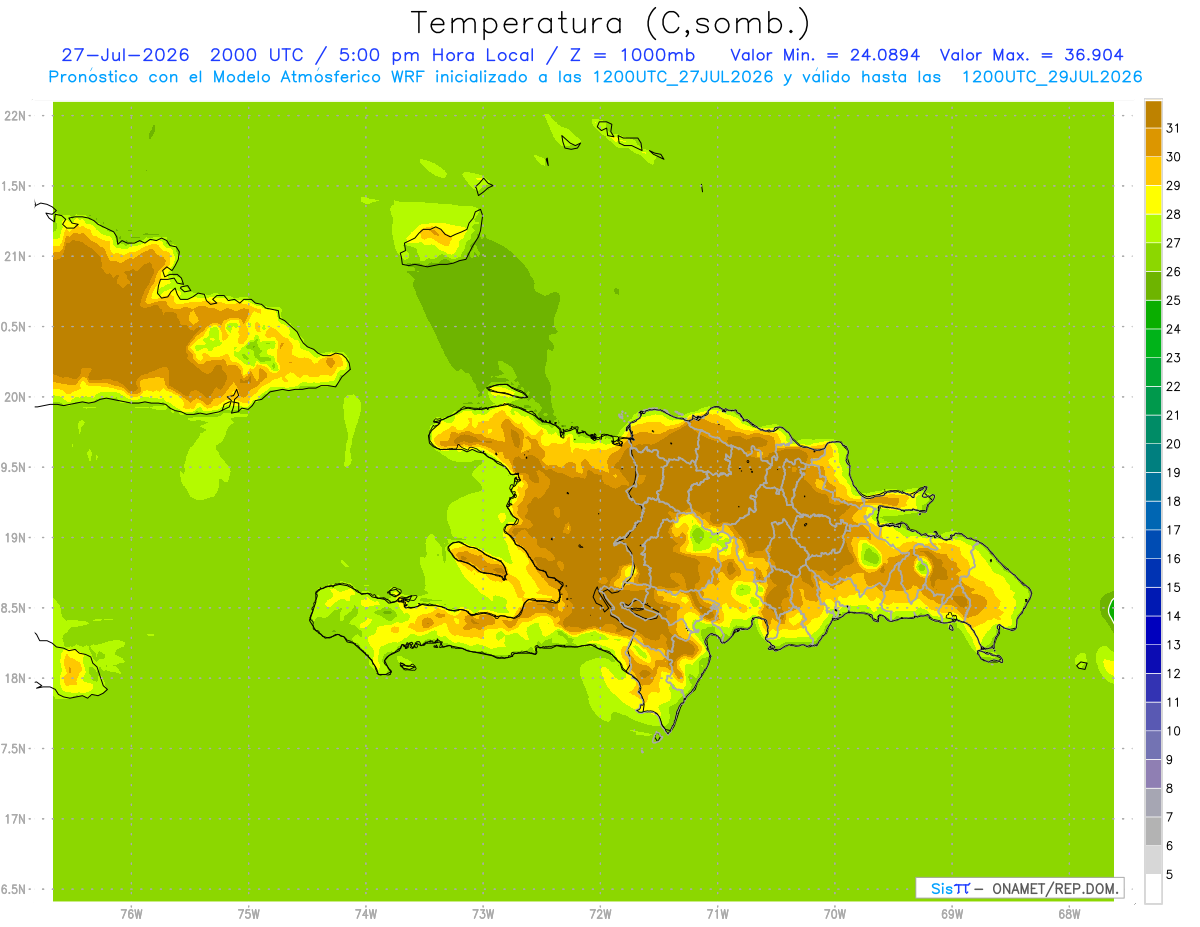Click the "Valor Max. = 36.904" value
The width and height of the screenshot is (1200, 927).
pos(1032,55)
